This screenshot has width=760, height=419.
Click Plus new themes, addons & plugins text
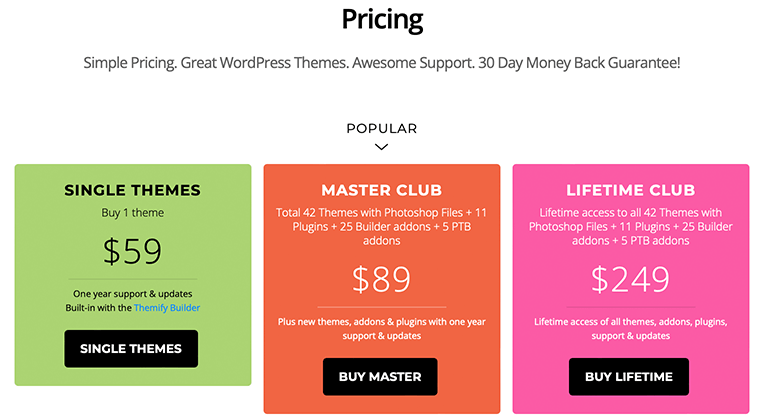[381, 328]
